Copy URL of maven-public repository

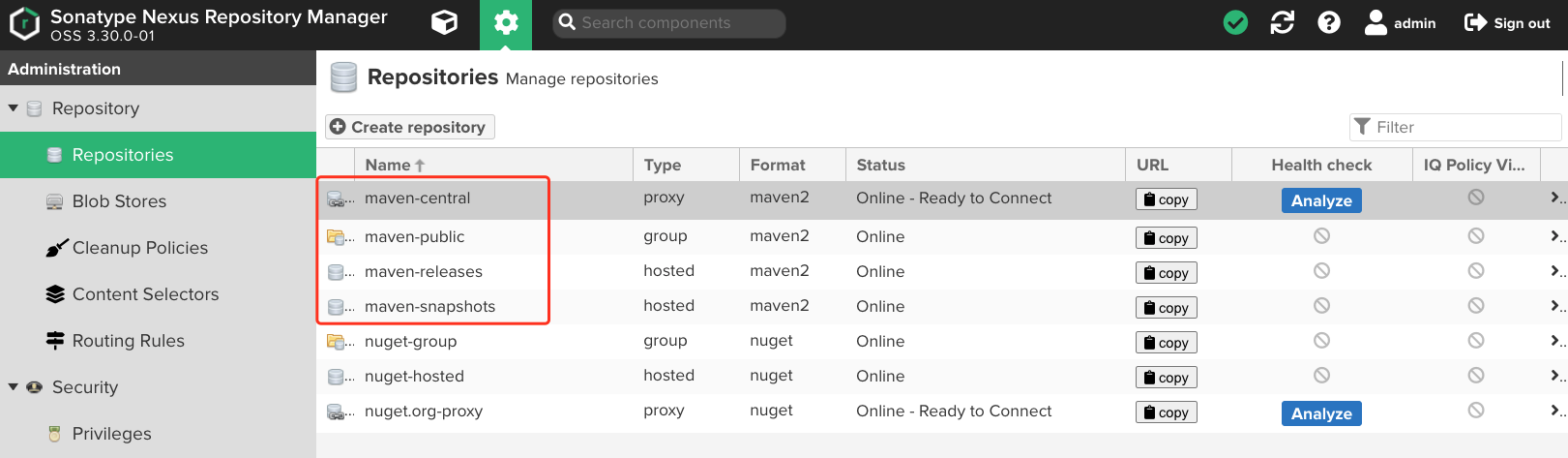tap(1167, 238)
